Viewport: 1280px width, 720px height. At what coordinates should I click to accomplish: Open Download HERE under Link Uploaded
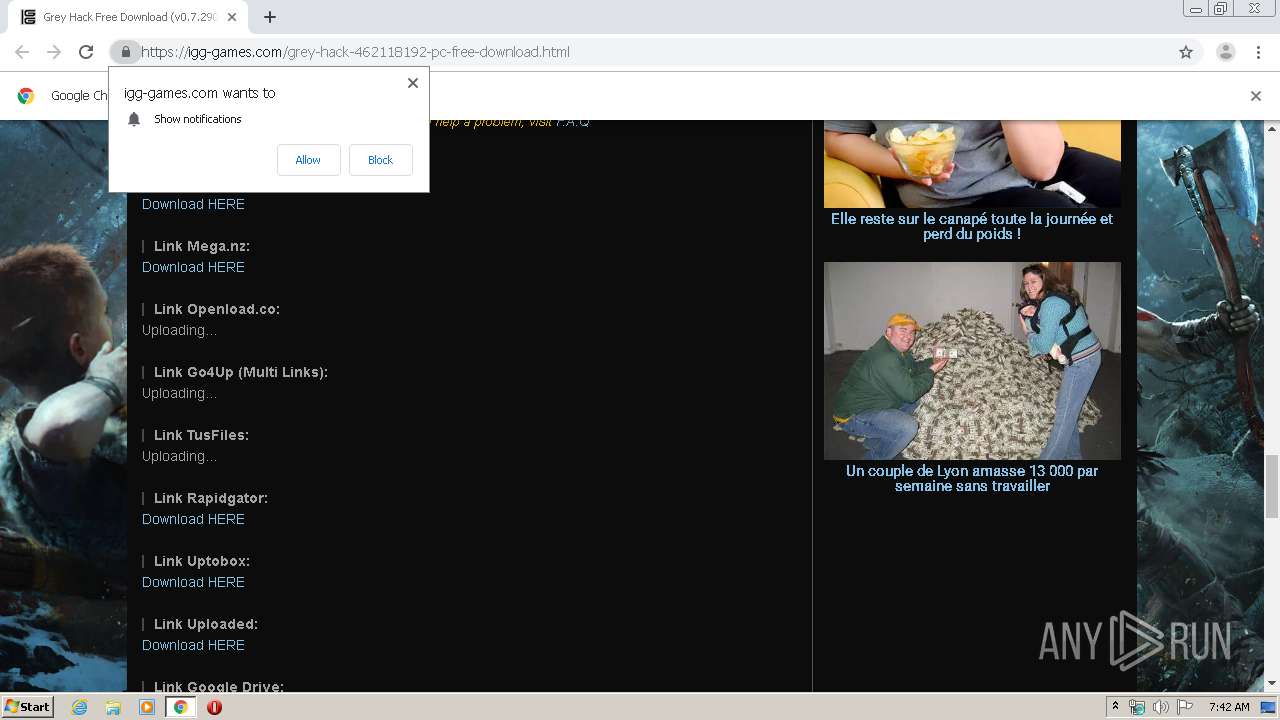click(193, 645)
